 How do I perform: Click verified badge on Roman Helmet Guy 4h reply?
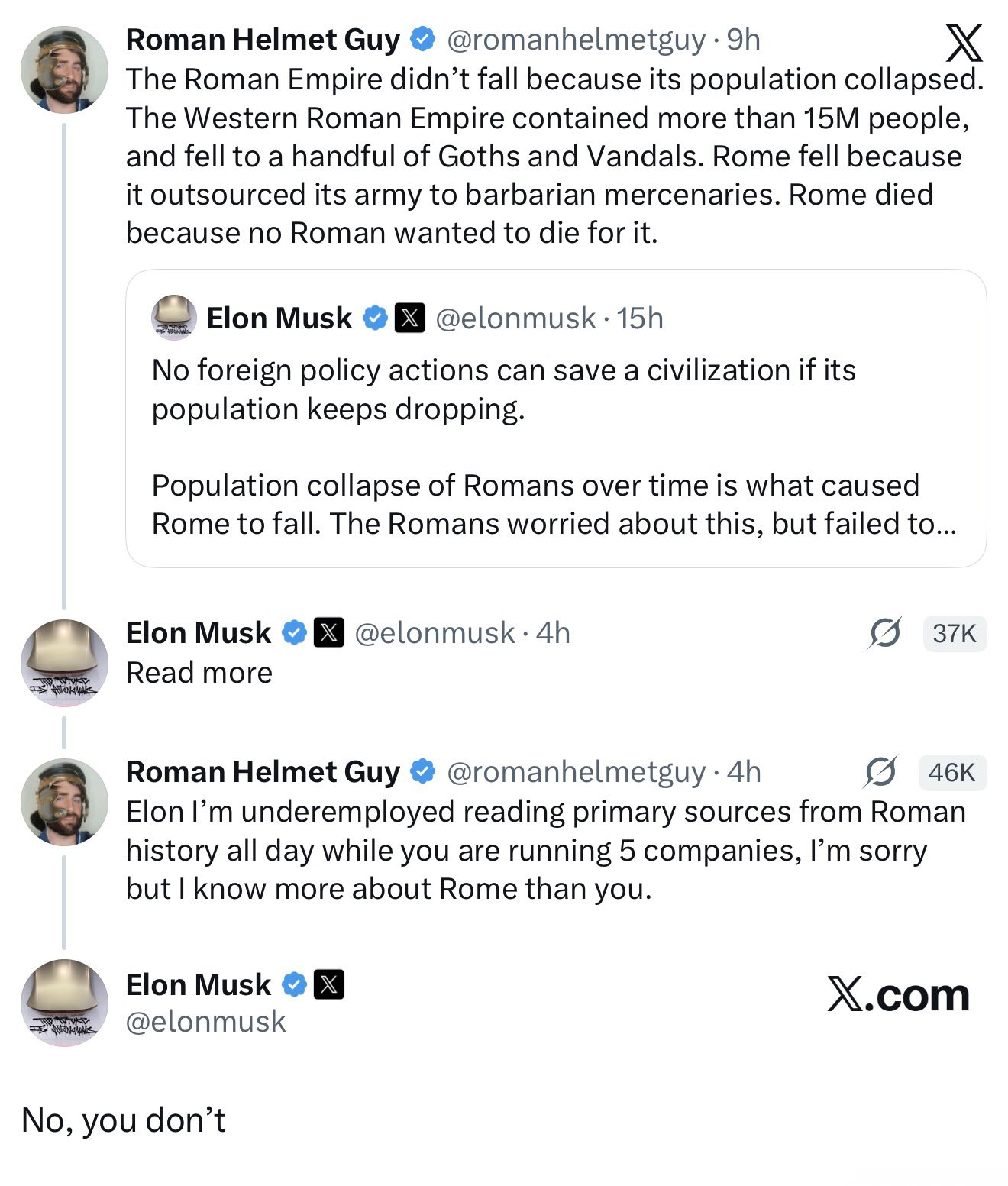pos(422,771)
